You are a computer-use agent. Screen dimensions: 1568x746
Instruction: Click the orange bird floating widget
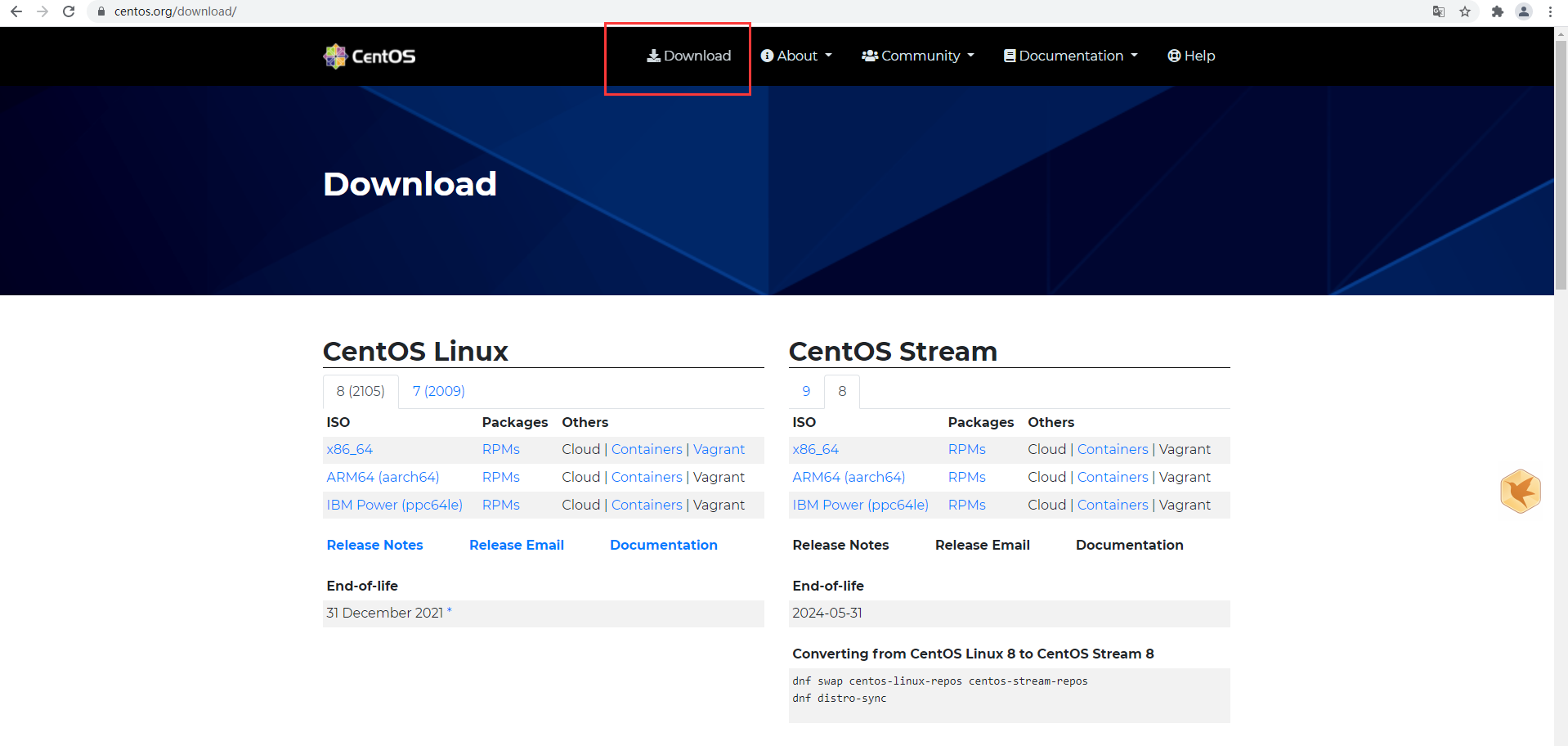(1521, 491)
